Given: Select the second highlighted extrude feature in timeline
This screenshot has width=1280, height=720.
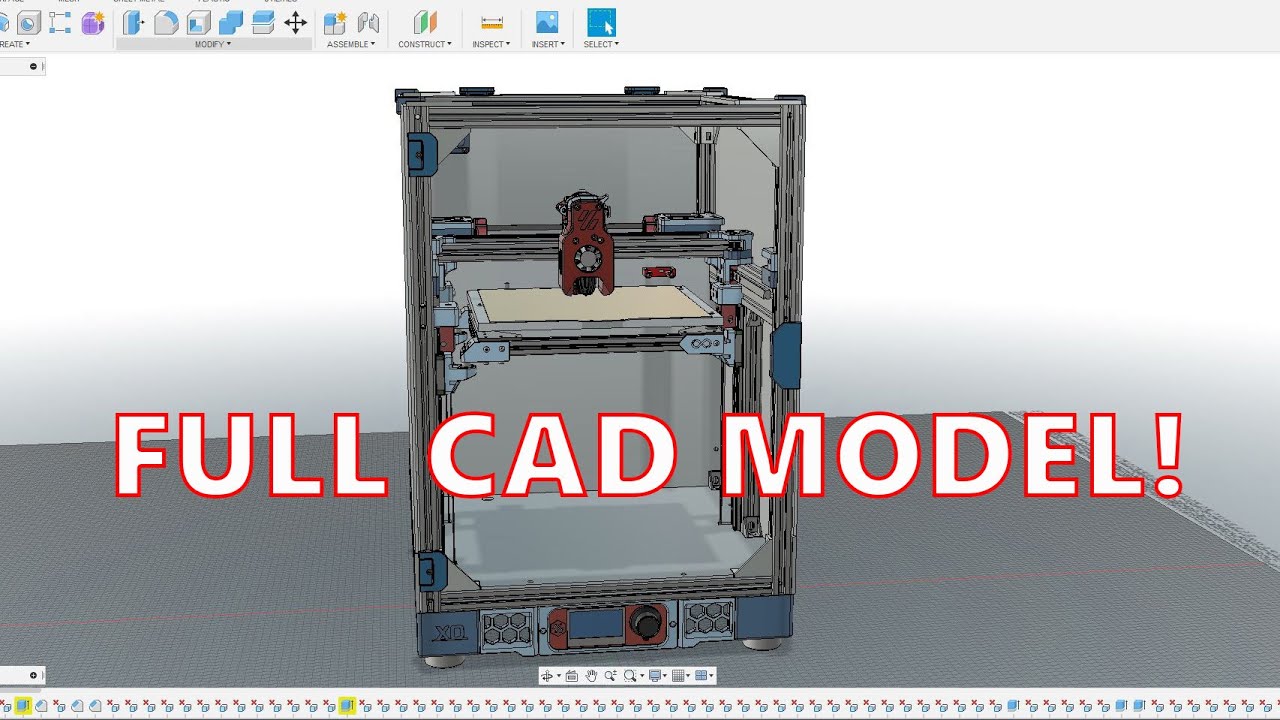Looking at the screenshot, I should [x=347, y=706].
